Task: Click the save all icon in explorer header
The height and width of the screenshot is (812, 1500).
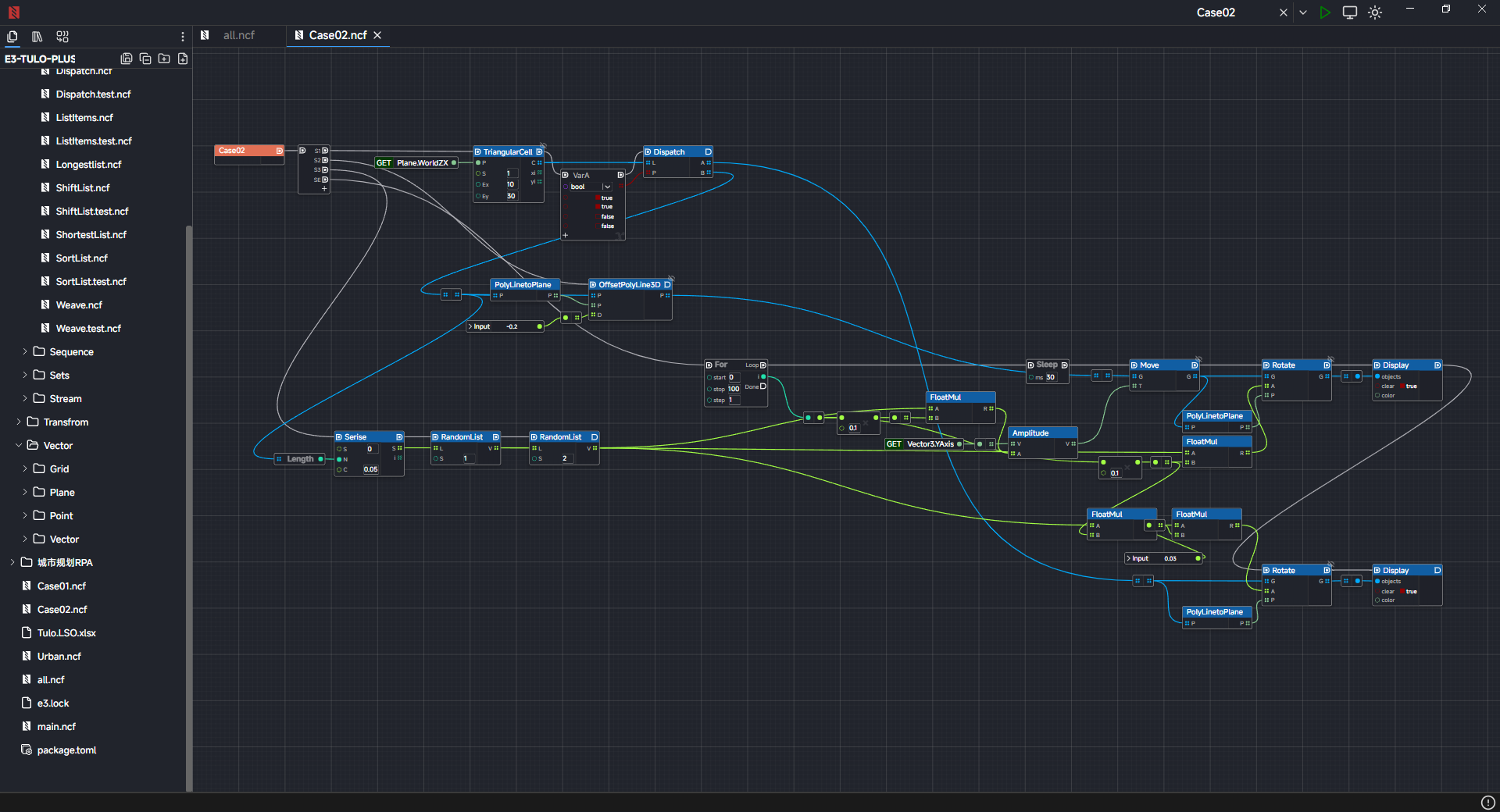Action: [x=127, y=59]
